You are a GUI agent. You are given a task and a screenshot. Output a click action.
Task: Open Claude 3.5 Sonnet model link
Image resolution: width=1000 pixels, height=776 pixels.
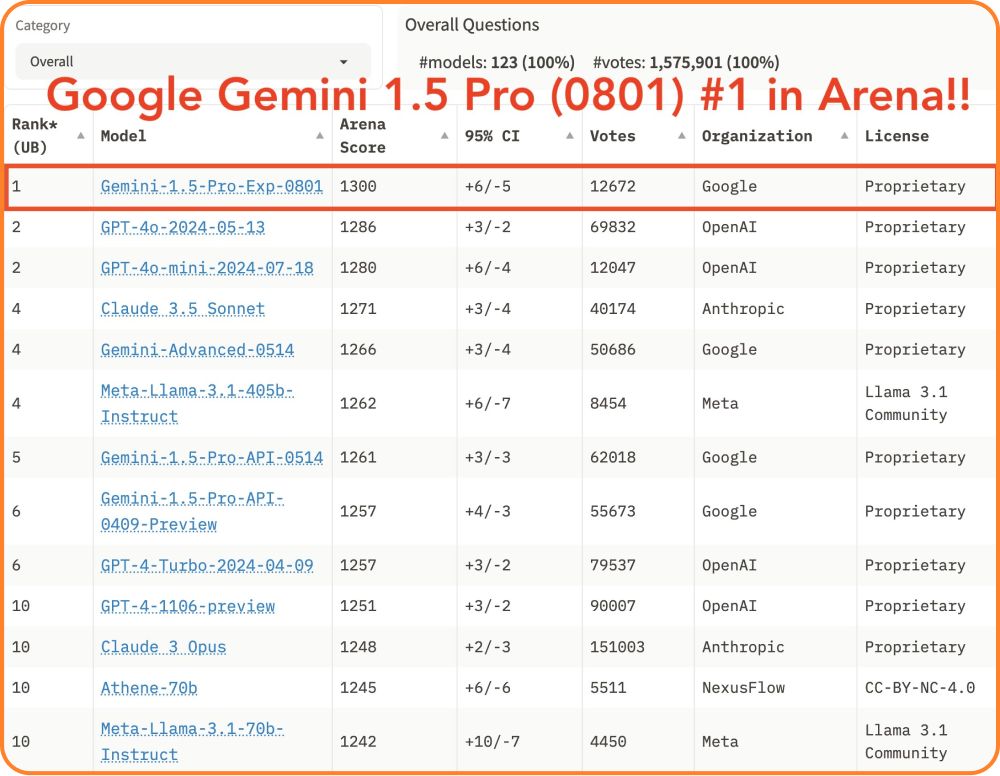pos(182,309)
